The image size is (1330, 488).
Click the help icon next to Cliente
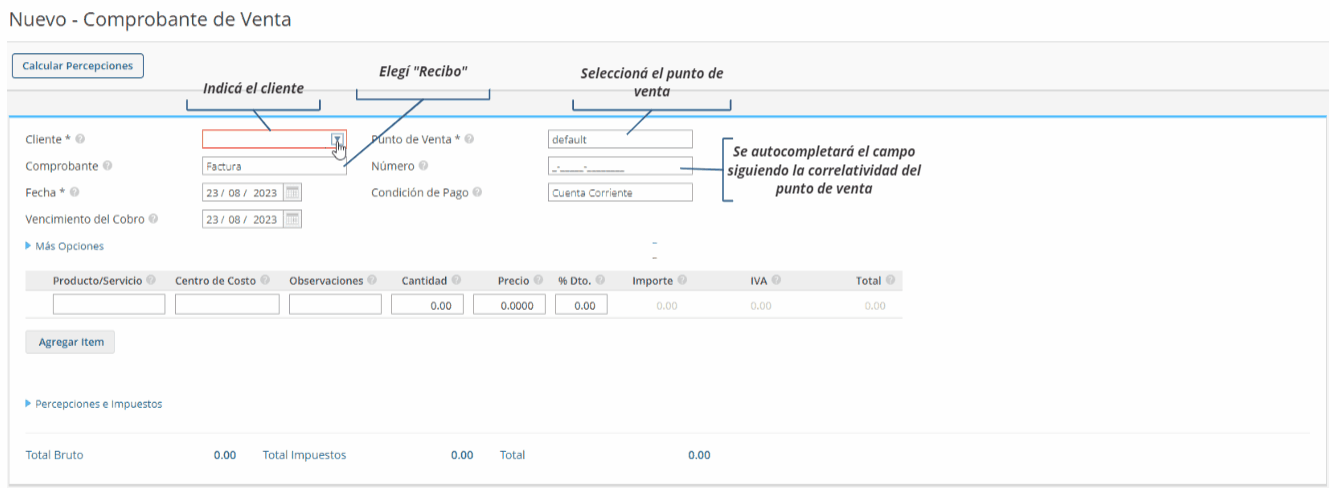tap(80, 139)
